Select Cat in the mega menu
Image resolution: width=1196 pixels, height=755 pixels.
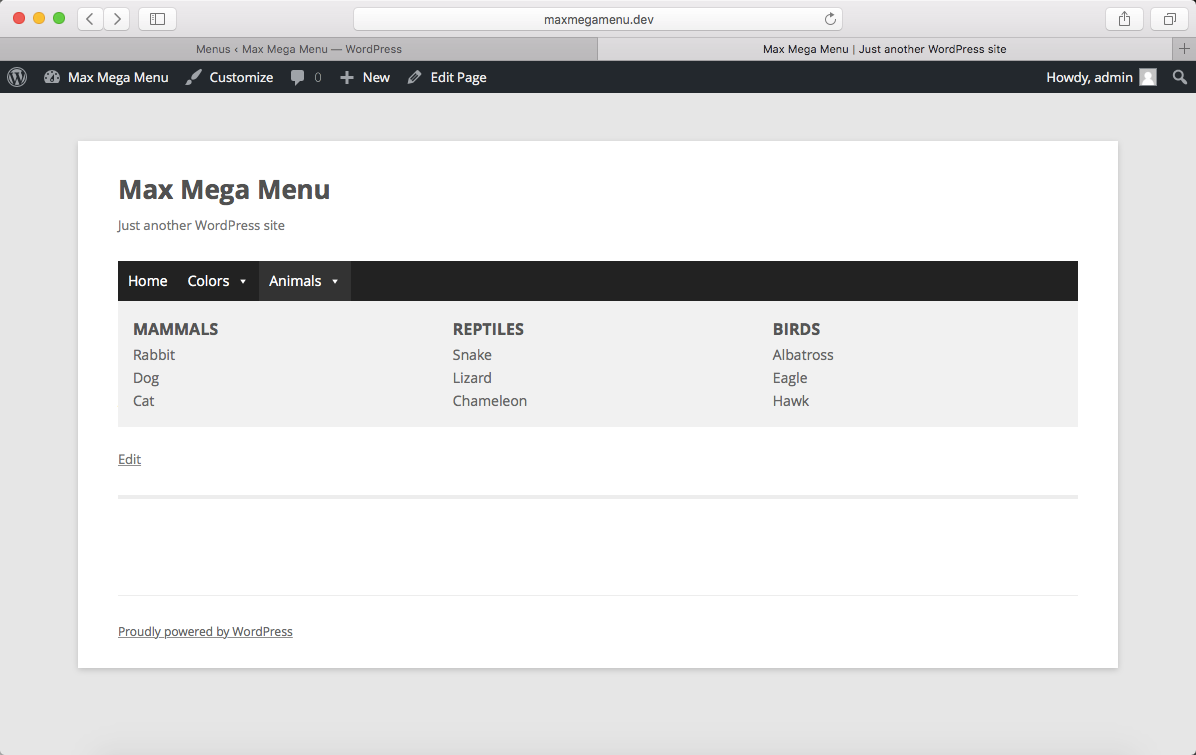pyautogui.click(x=143, y=400)
